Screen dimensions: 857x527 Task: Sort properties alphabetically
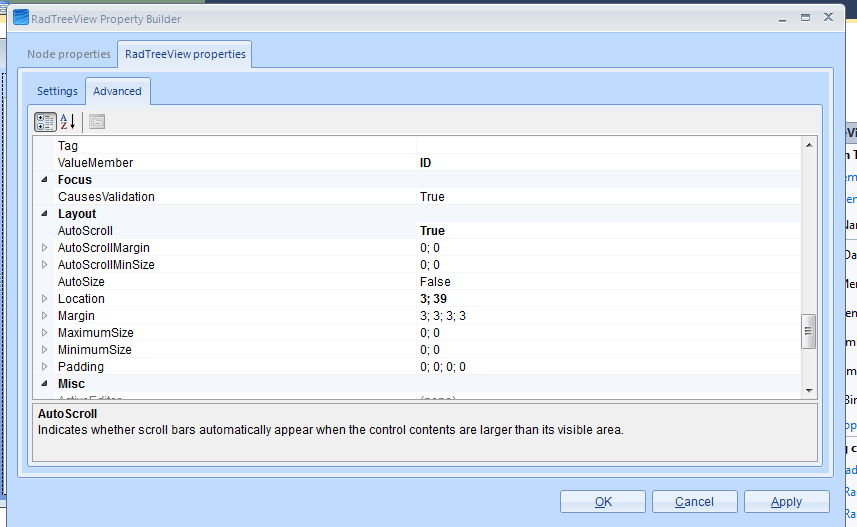point(68,122)
